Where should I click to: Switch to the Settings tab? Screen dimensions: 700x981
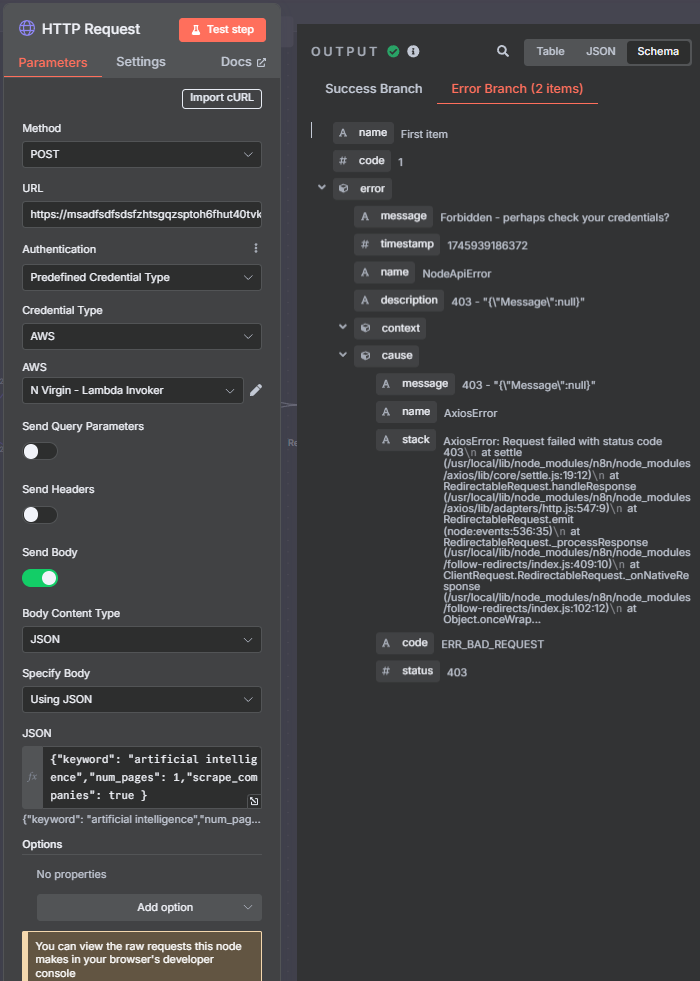pos(141,61)
